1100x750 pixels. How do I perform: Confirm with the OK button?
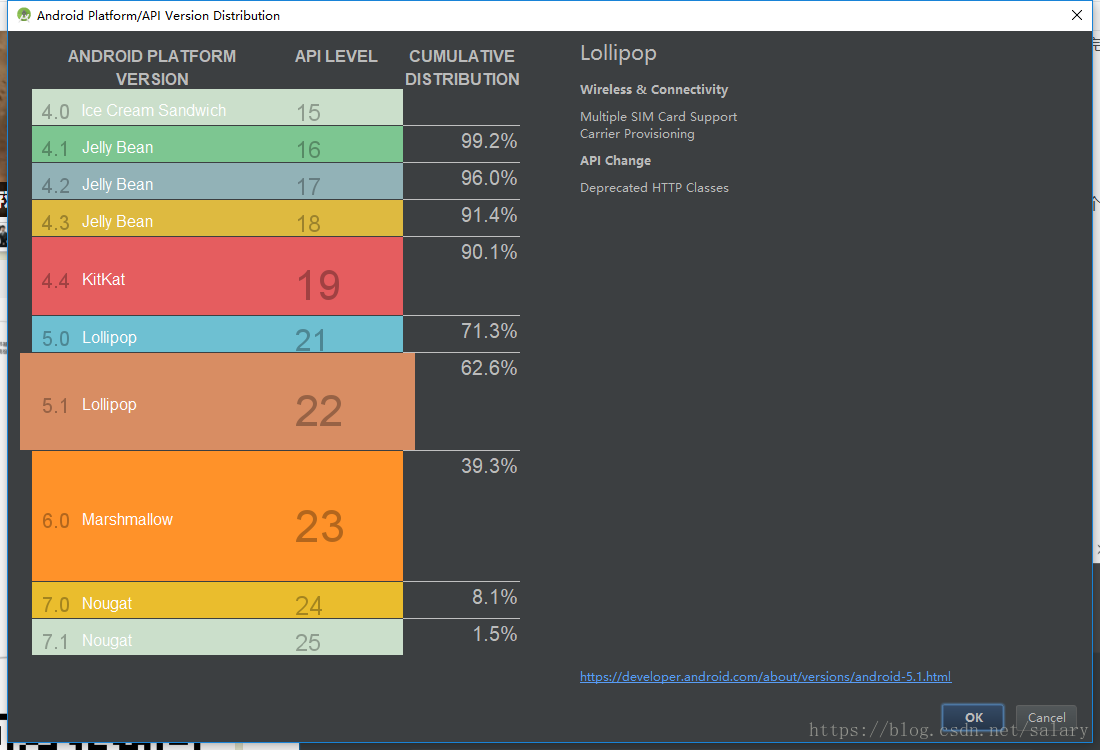click(973, 717)
